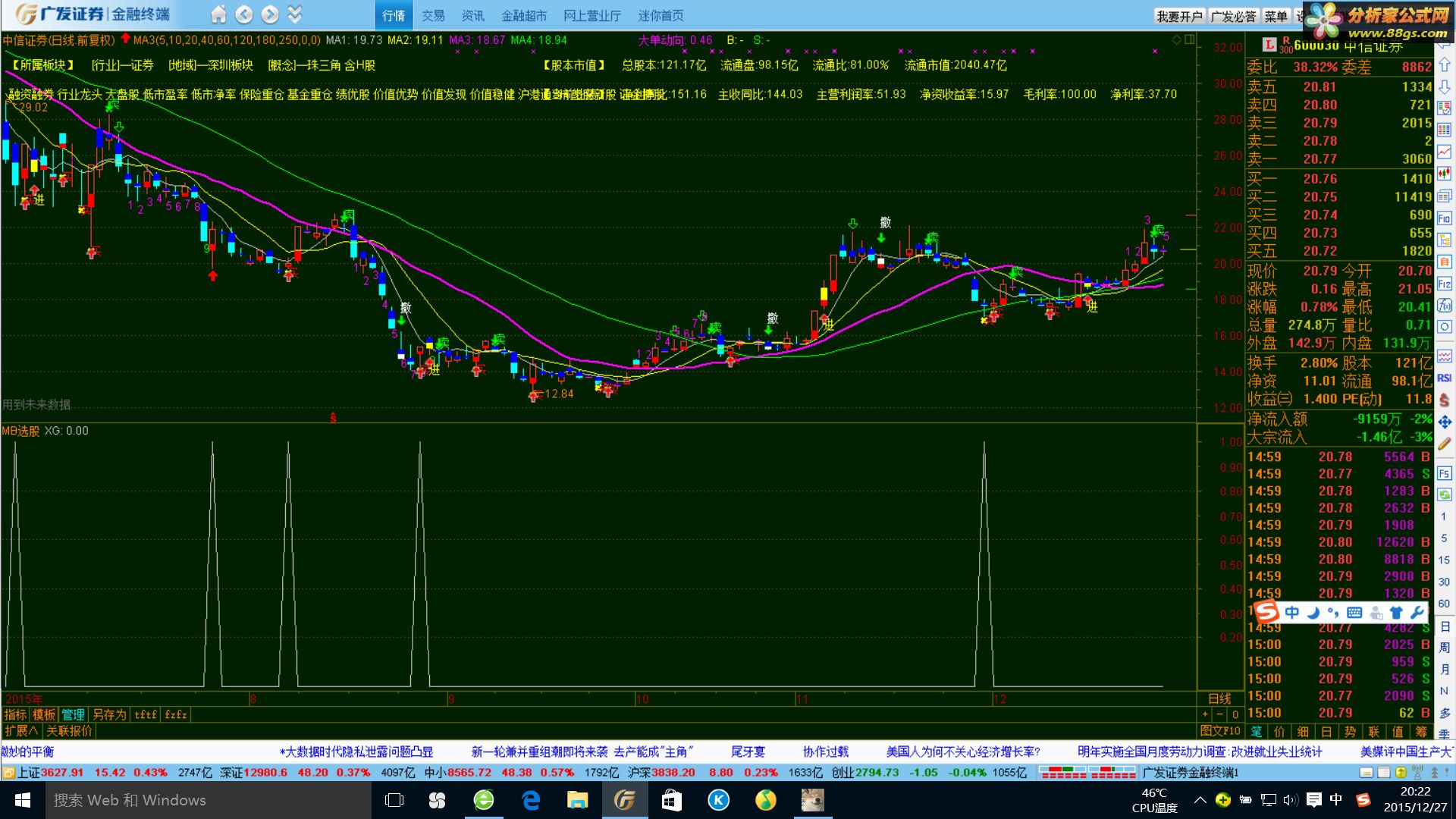Image resolution: width=1456 pixels, height=819 pixels.
Task: Open the f(x) formula manager icon
Action: click(1445, 306)
